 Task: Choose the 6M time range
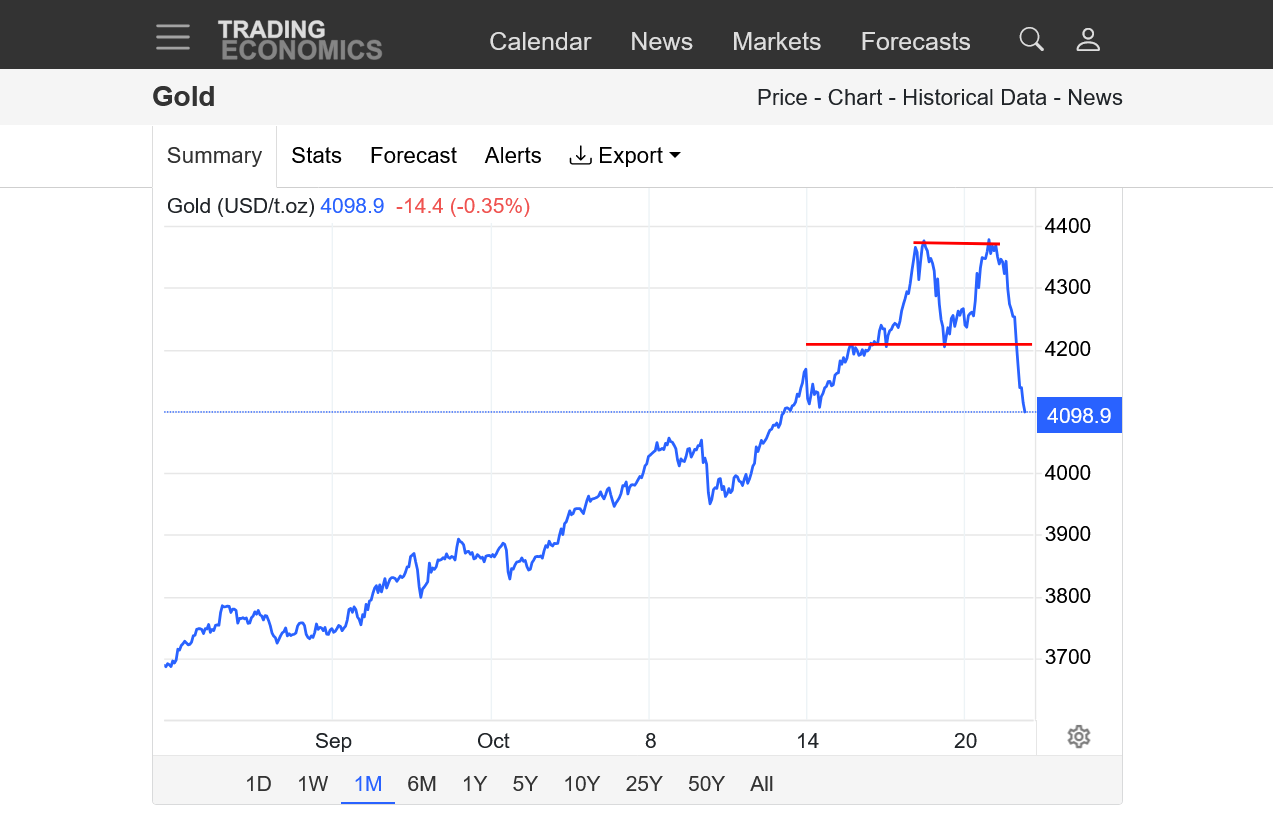[x=421, y=784]
